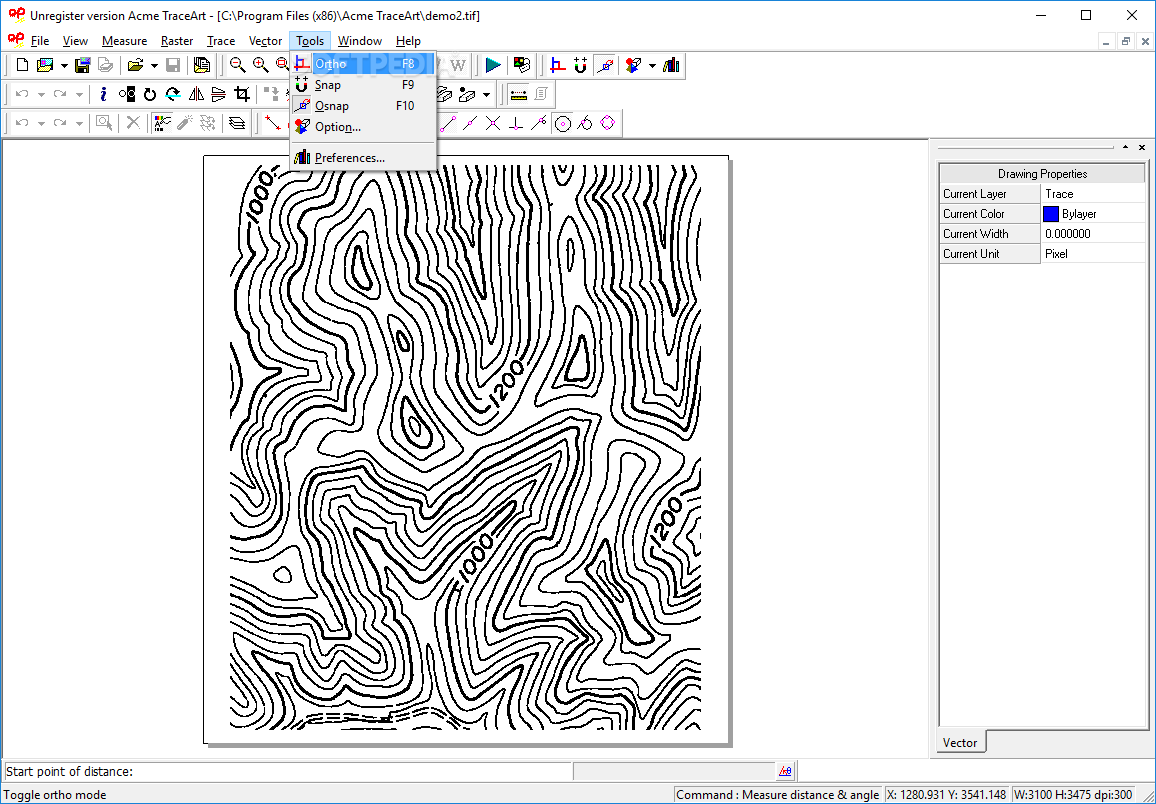Select Ortho F8 in Tools menu
This screenshot has height=804, width=1156.
[363, 64]
